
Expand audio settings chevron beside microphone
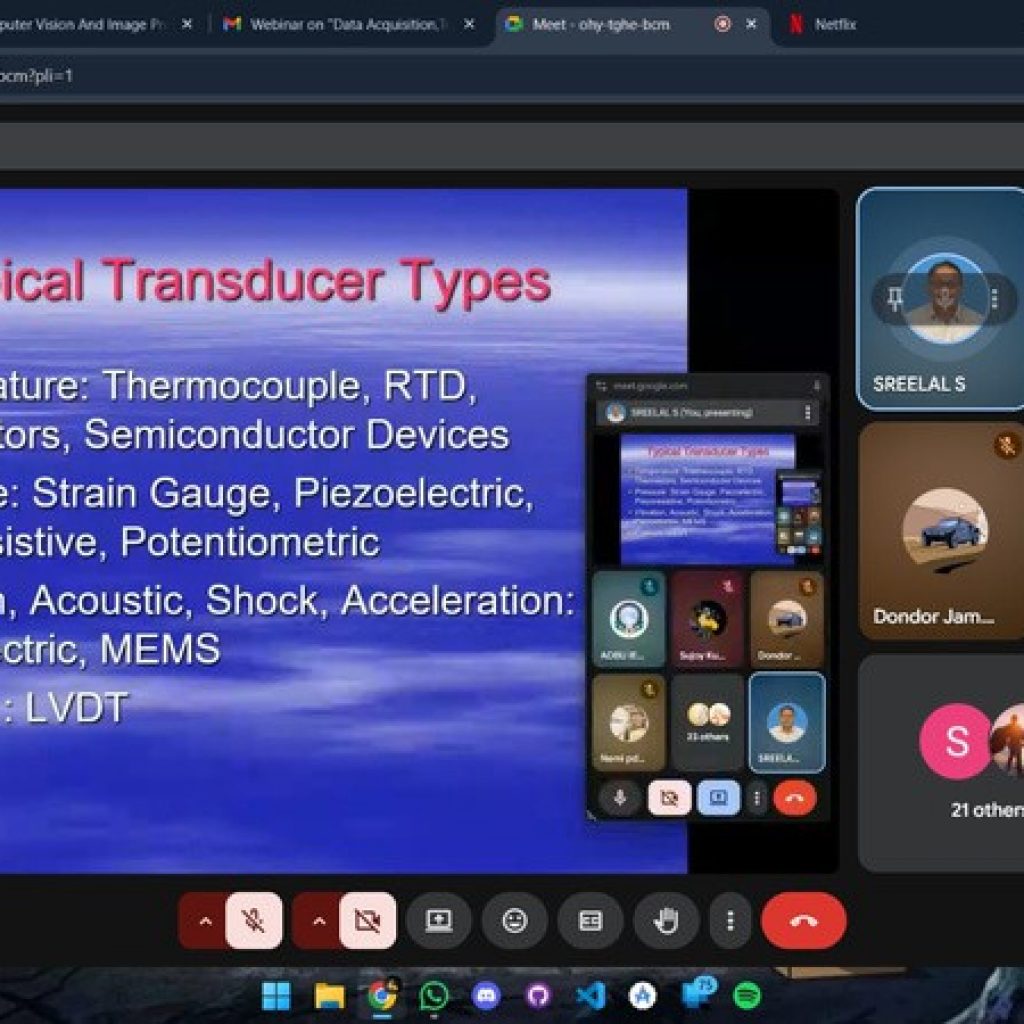point(205,920)
